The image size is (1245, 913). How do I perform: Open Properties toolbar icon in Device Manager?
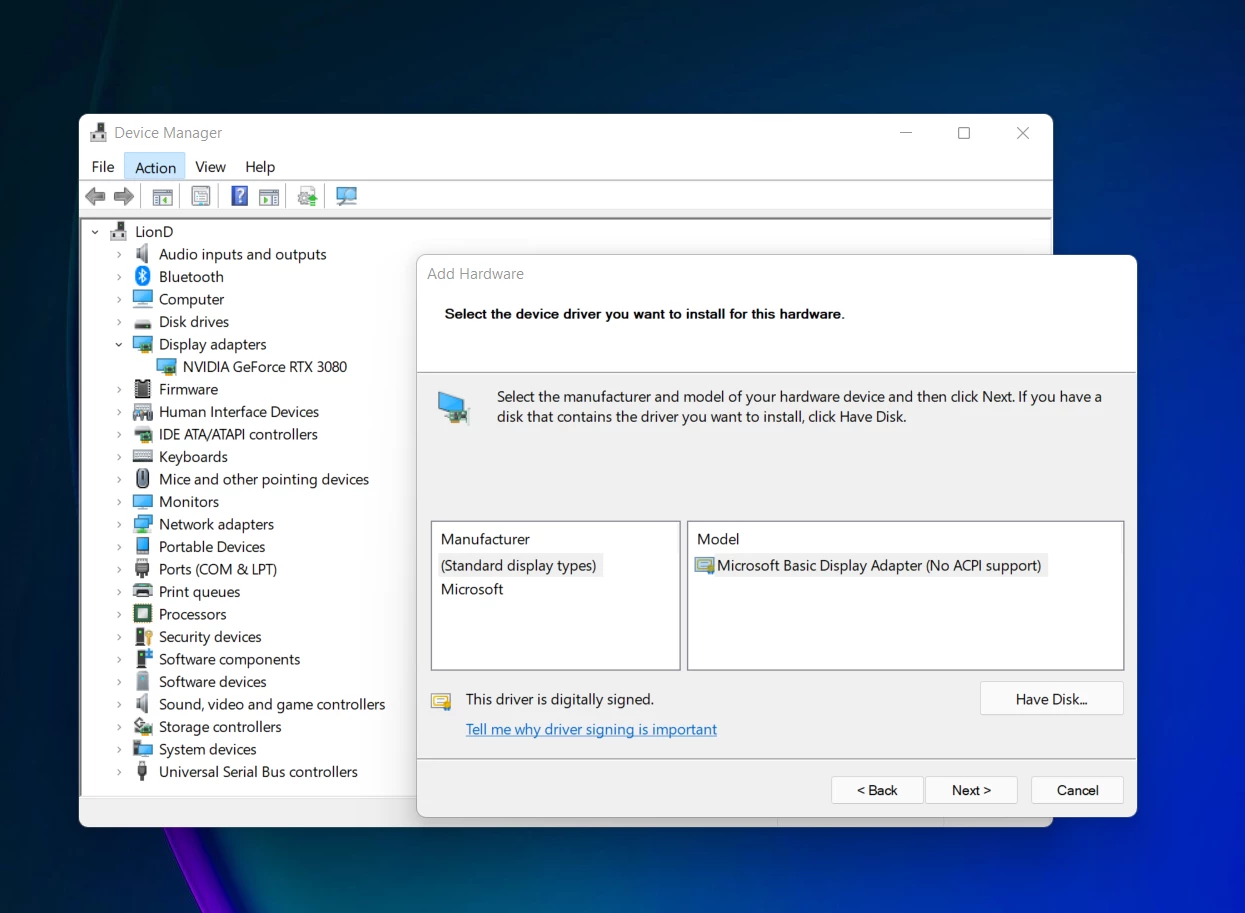tap(201, 196)
